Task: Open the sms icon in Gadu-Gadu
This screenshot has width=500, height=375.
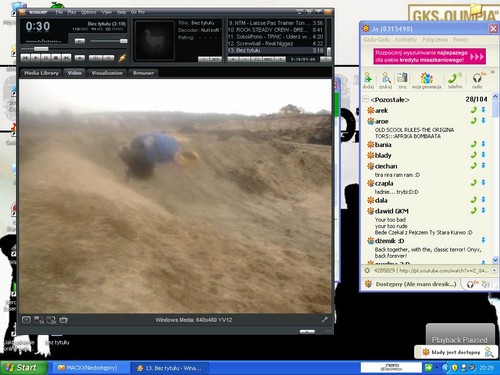Action: pos(402,81)
